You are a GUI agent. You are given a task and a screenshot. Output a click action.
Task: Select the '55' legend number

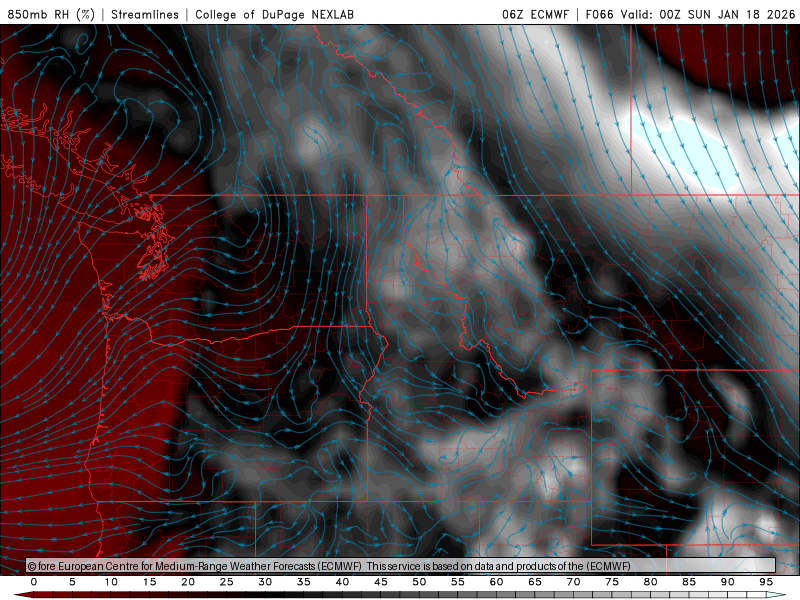coord(458,582)
